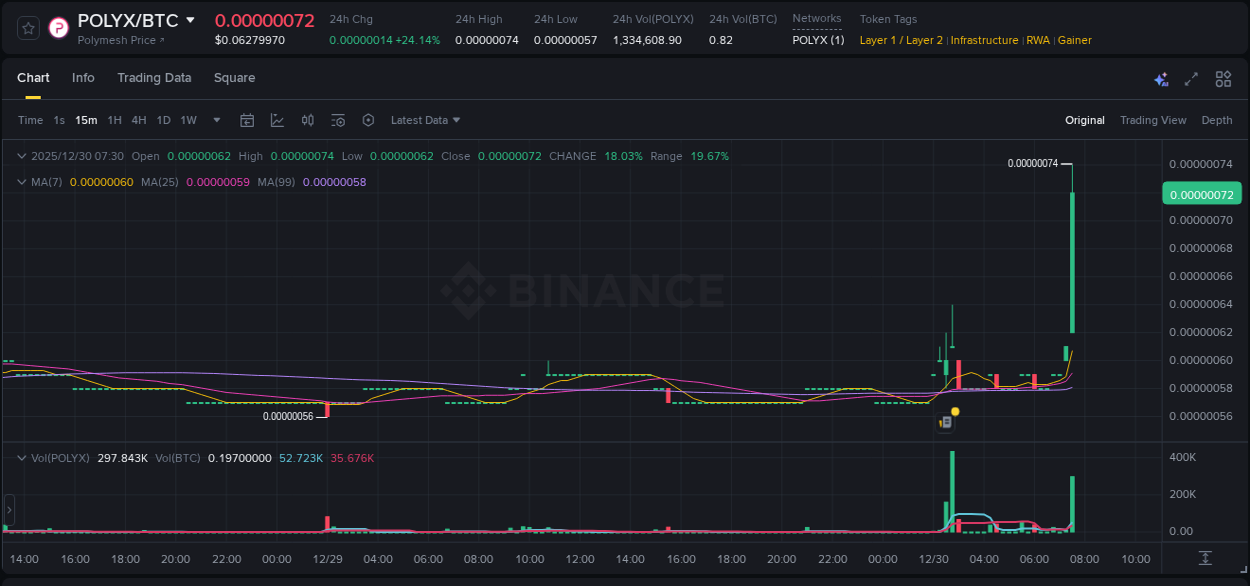
Task: Reset the price axis auto-scale button
Action: (x=1205, y=558)
